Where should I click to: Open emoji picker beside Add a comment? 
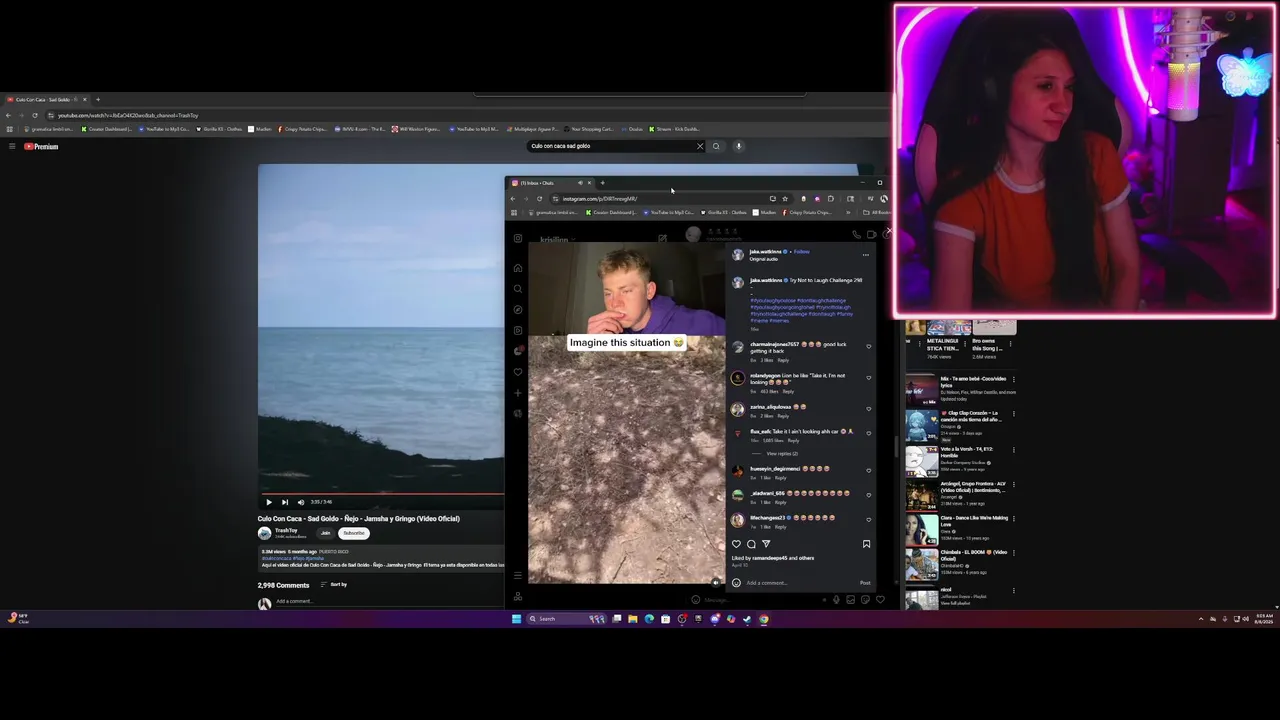736,583
